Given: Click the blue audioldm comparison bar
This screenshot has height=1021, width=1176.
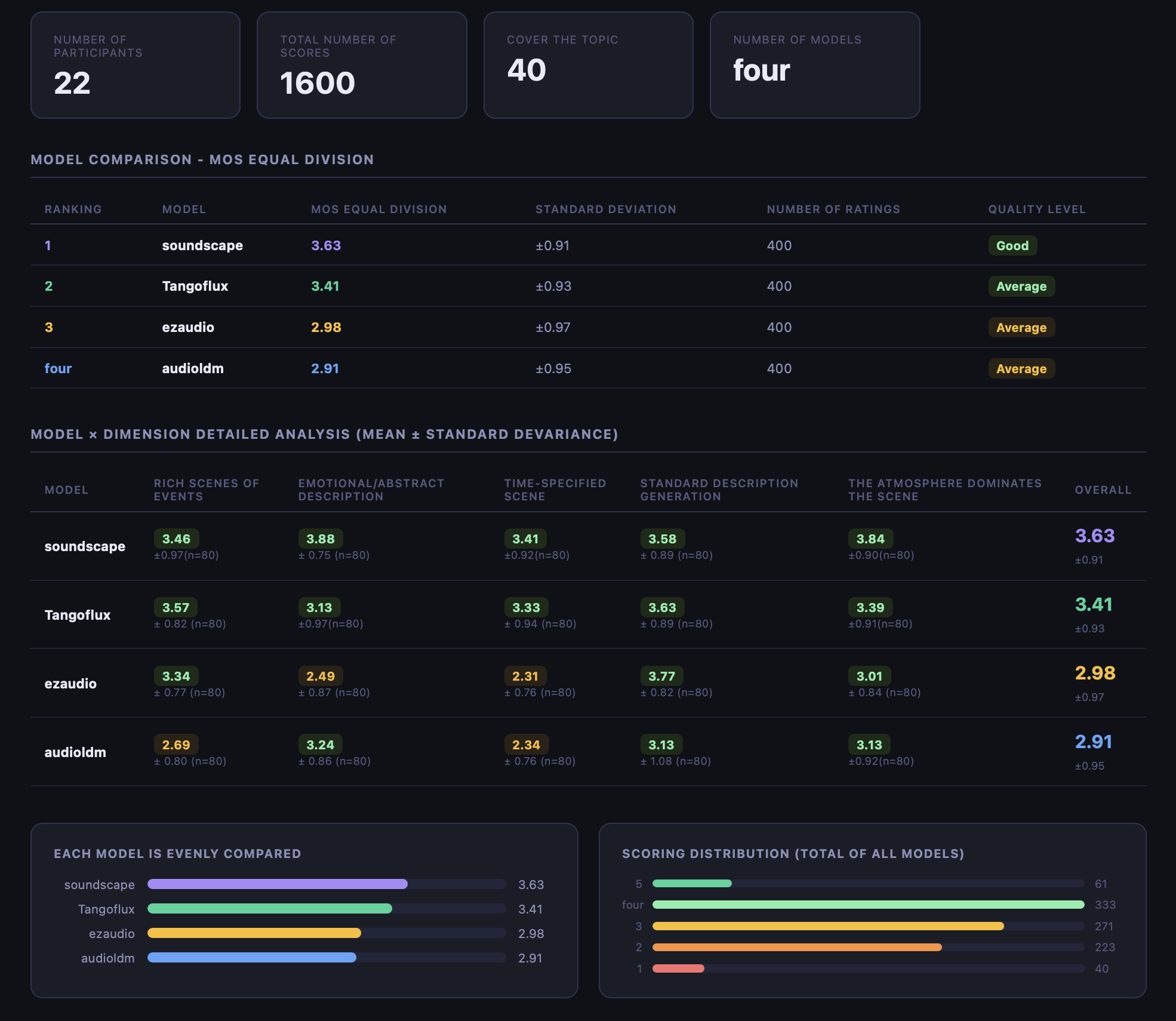Looking at the screenshot, I should point(252,957).
